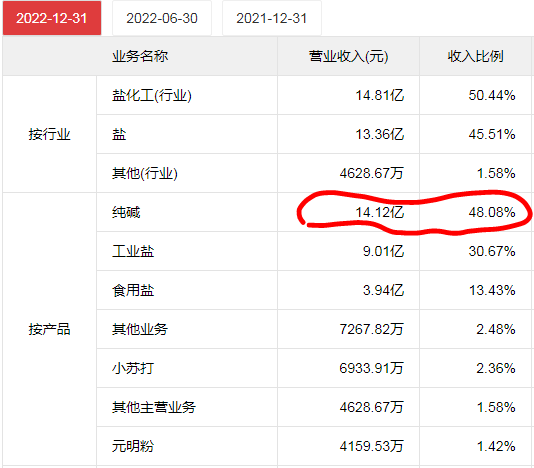
Task: Click the 业务名称 column header
Action: (140, 56)
